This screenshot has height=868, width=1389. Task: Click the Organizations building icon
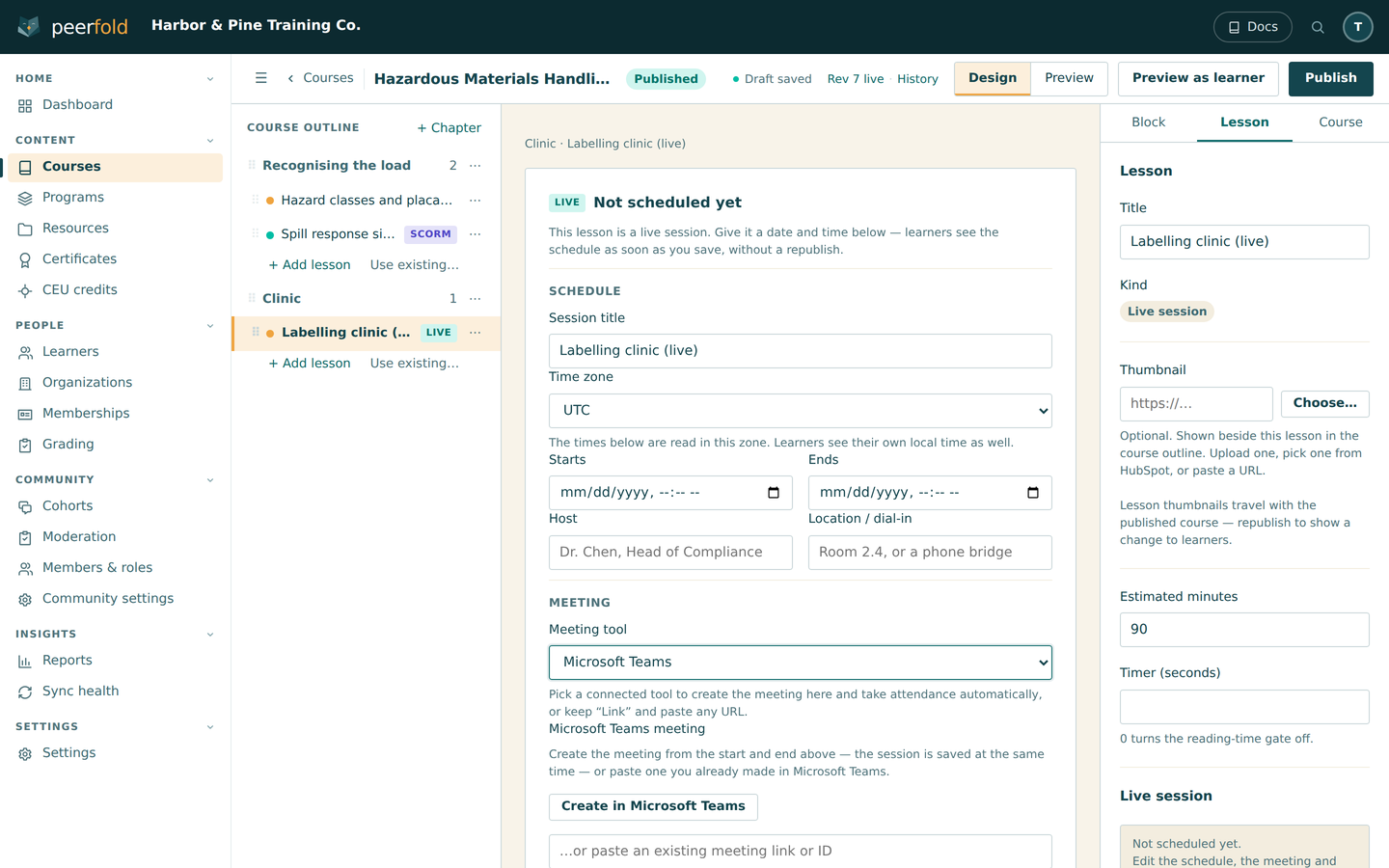click(25, 383)
